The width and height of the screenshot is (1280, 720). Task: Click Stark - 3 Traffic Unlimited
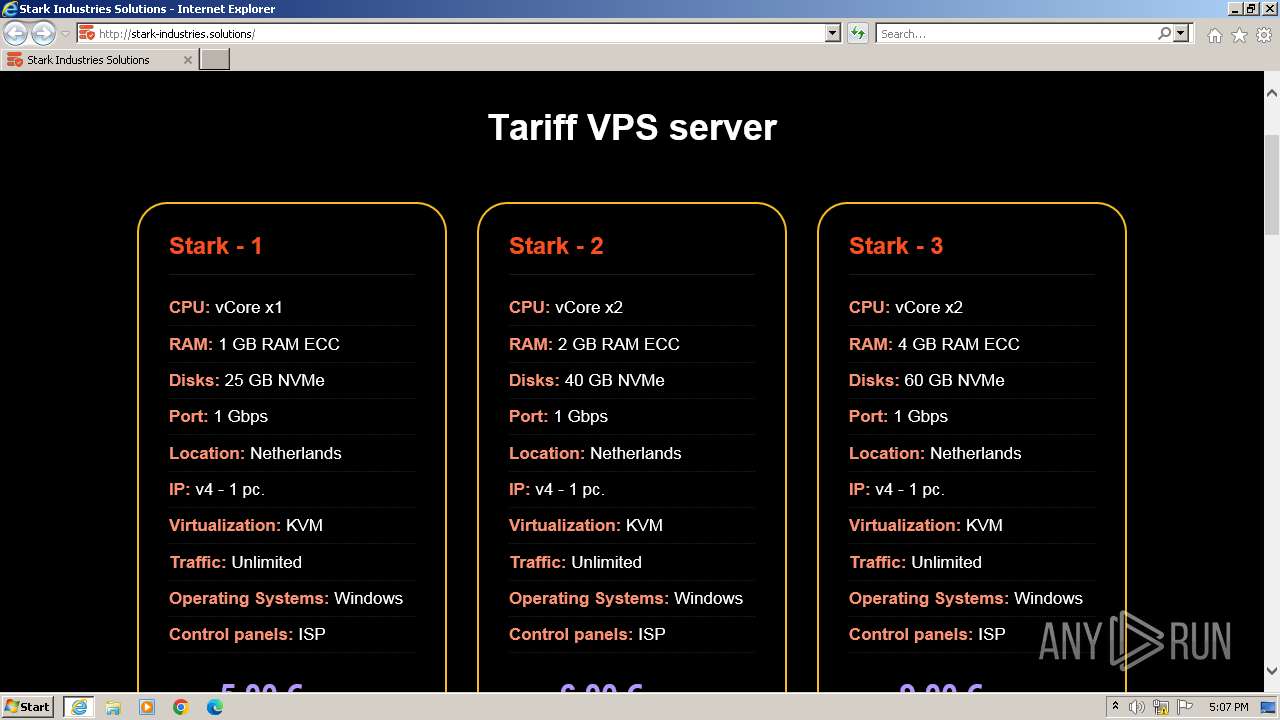coord(915,562)
